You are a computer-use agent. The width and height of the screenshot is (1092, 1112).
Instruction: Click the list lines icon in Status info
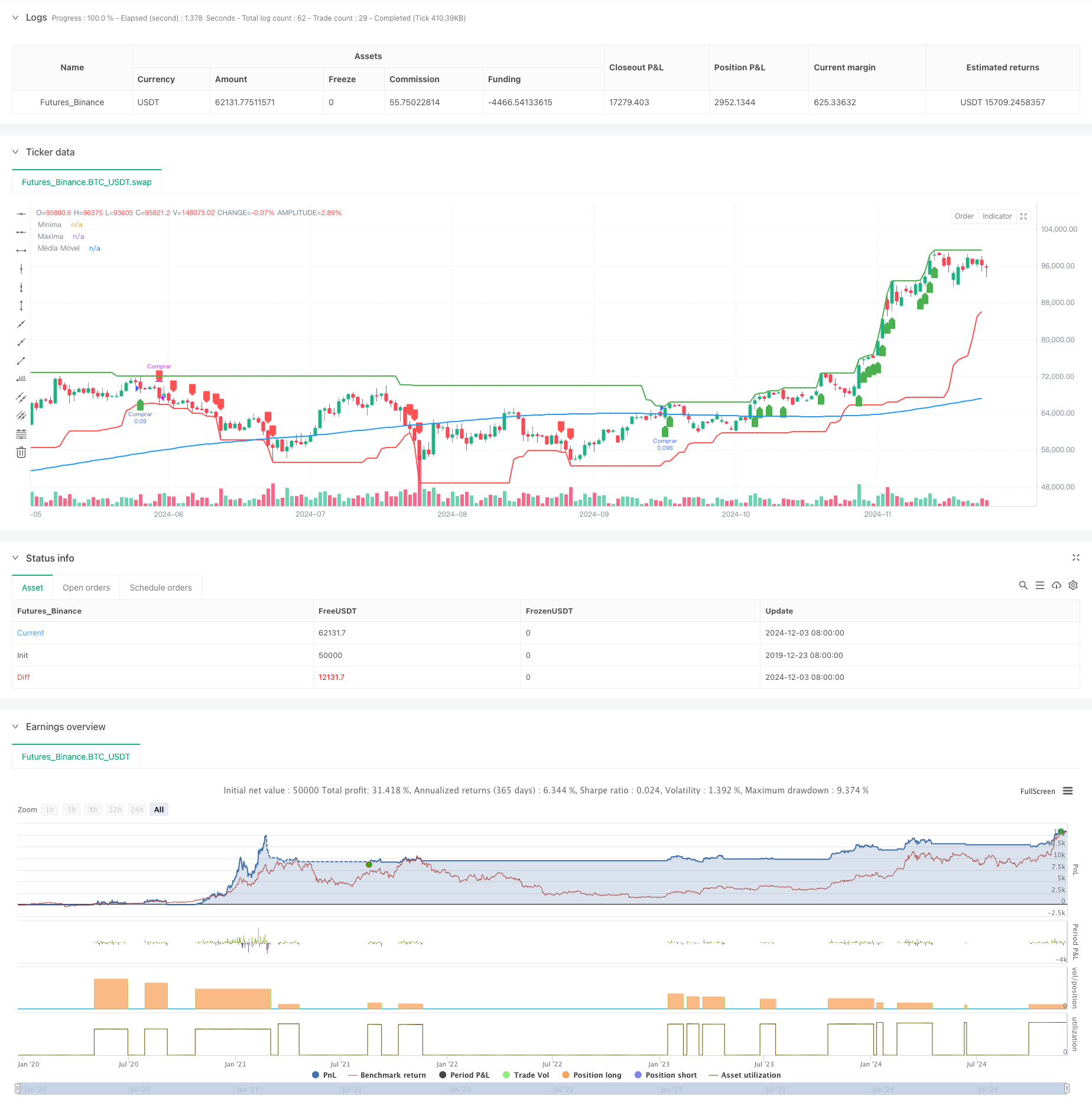point(1040,585)
